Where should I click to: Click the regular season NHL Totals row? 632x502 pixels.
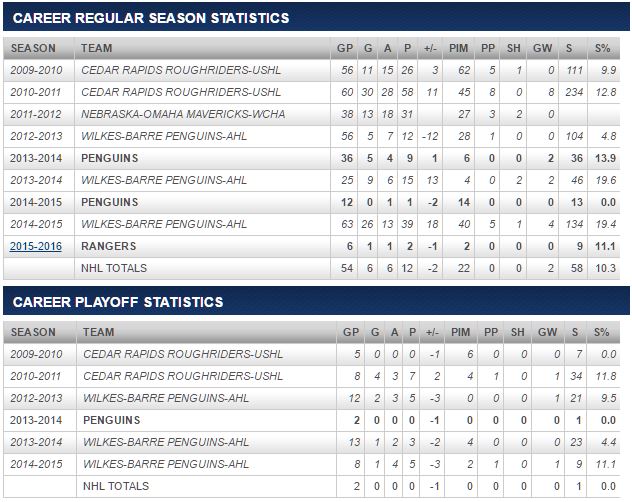point(114,268)
